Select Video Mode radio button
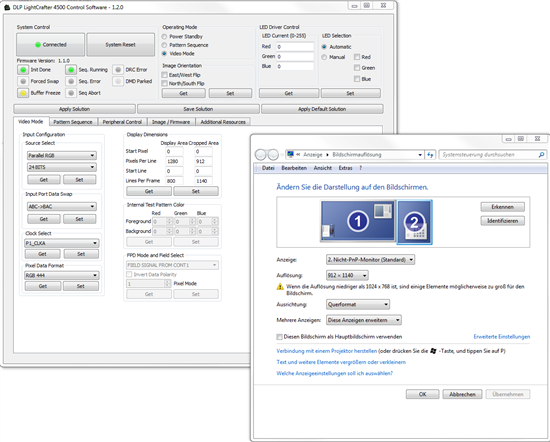 (164, 53)
